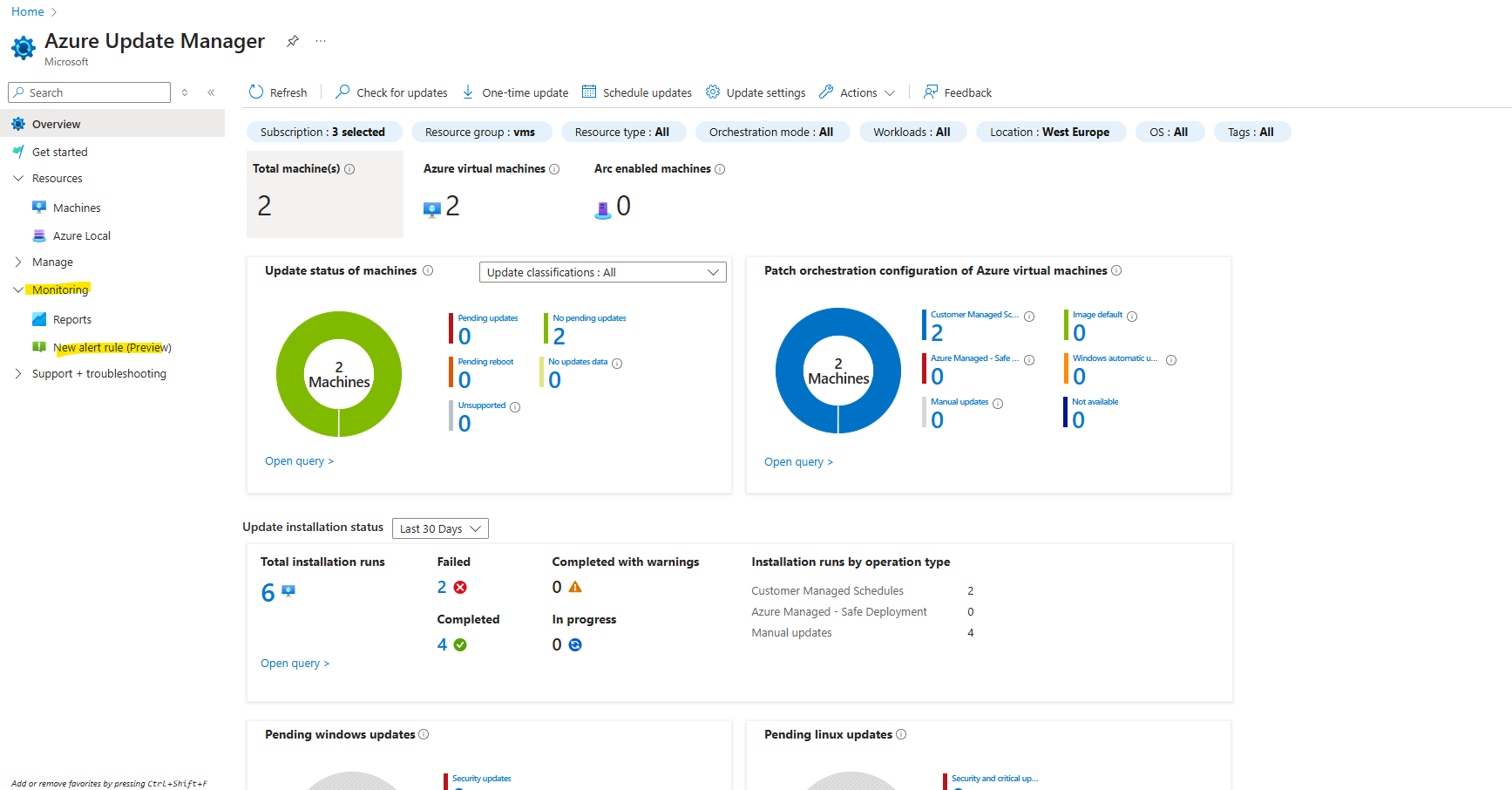
Task: Edit the OS filter pill
Action: pos(1169,132)
